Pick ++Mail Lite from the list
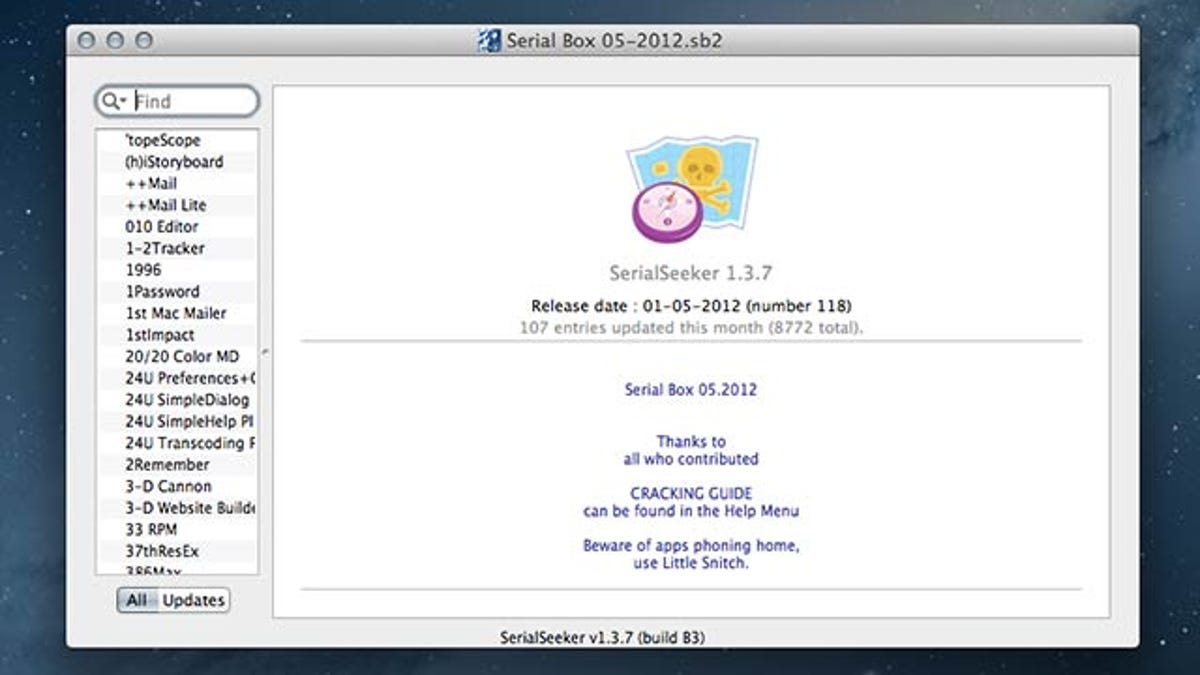1200x675 pixels. click(x=176, y=205)
